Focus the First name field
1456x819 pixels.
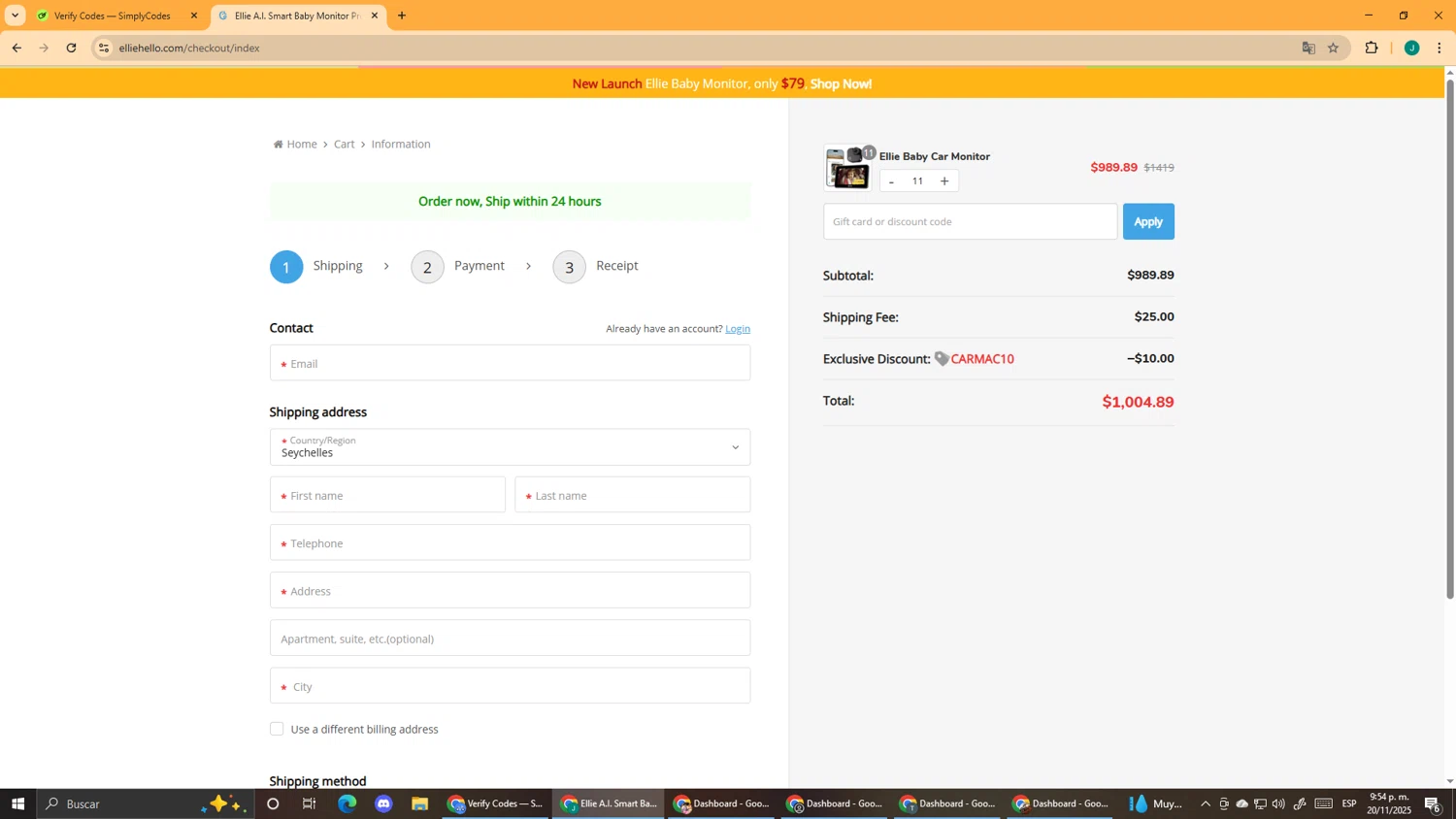tap(387, 495)
